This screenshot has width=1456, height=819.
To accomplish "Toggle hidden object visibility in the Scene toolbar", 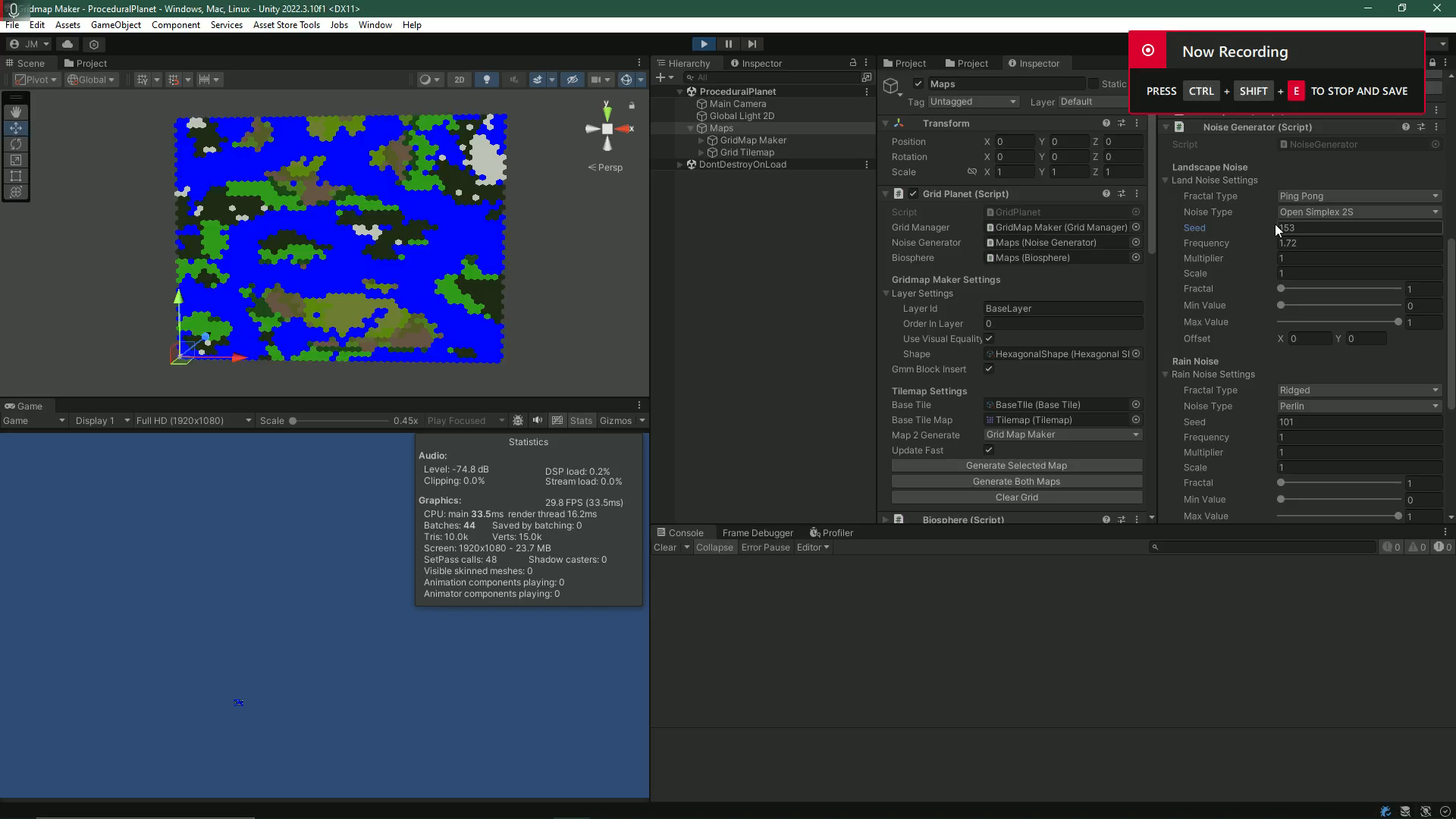I will pyautogui.click(x=573, y=80).
